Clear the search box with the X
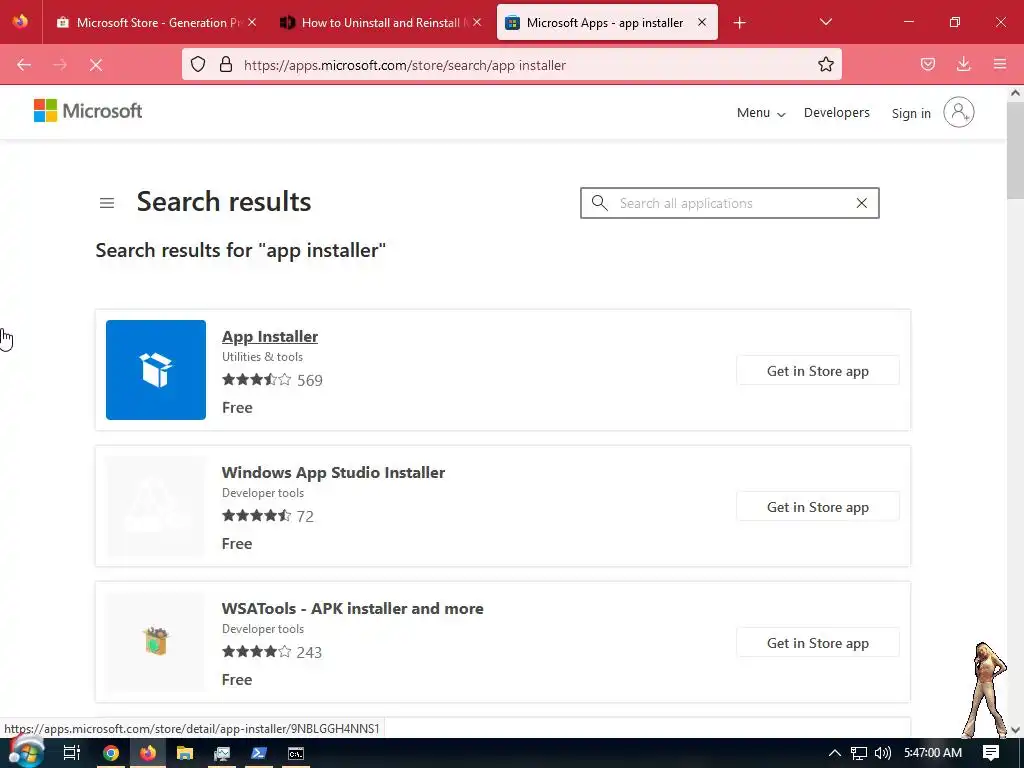The height and width of the screenshot is (768, 1024). pyautogui.click(x=861, y=203)
